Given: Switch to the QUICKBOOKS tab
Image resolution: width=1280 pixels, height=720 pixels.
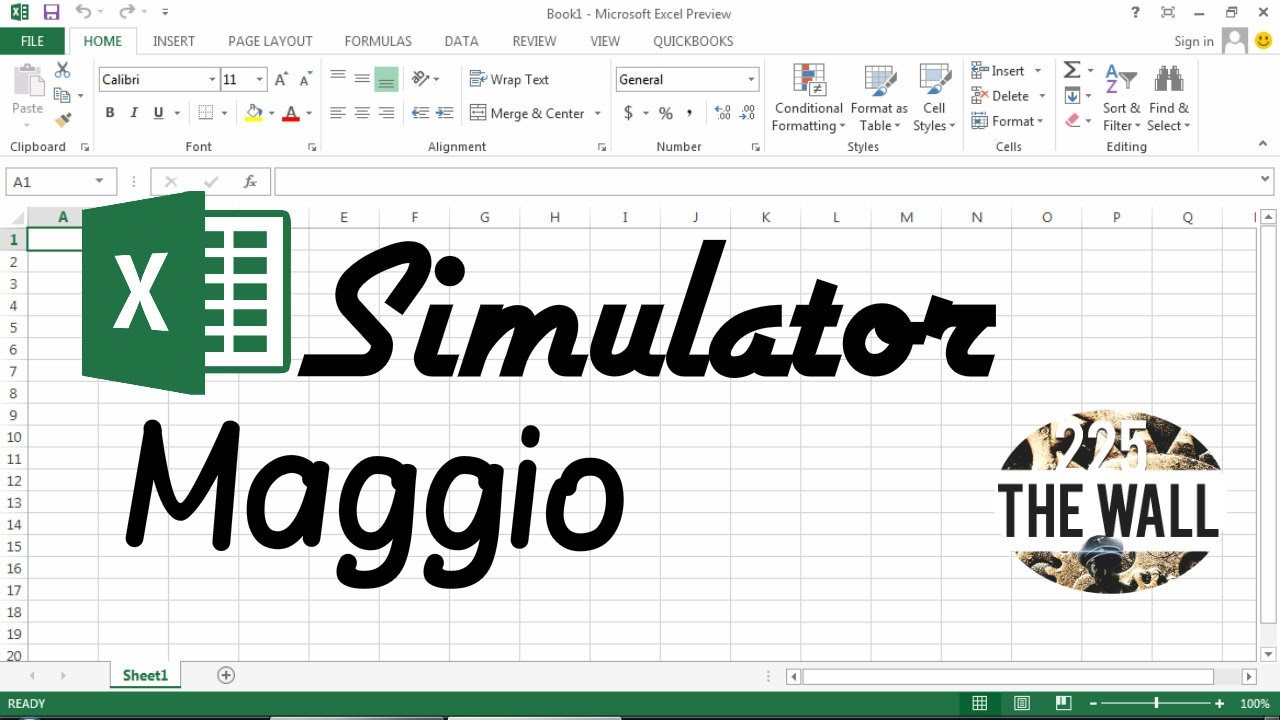Looking at the screenshot, I should tap(693, 41).
